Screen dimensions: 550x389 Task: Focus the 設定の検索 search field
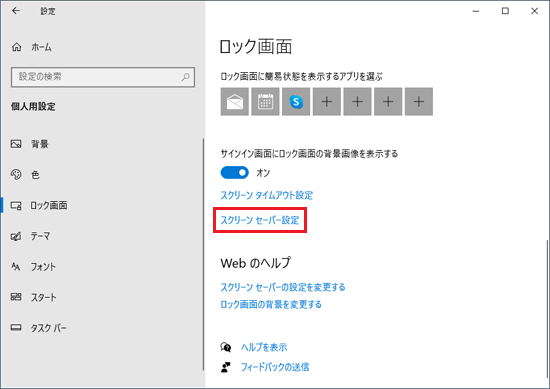(x=103, y=77)
